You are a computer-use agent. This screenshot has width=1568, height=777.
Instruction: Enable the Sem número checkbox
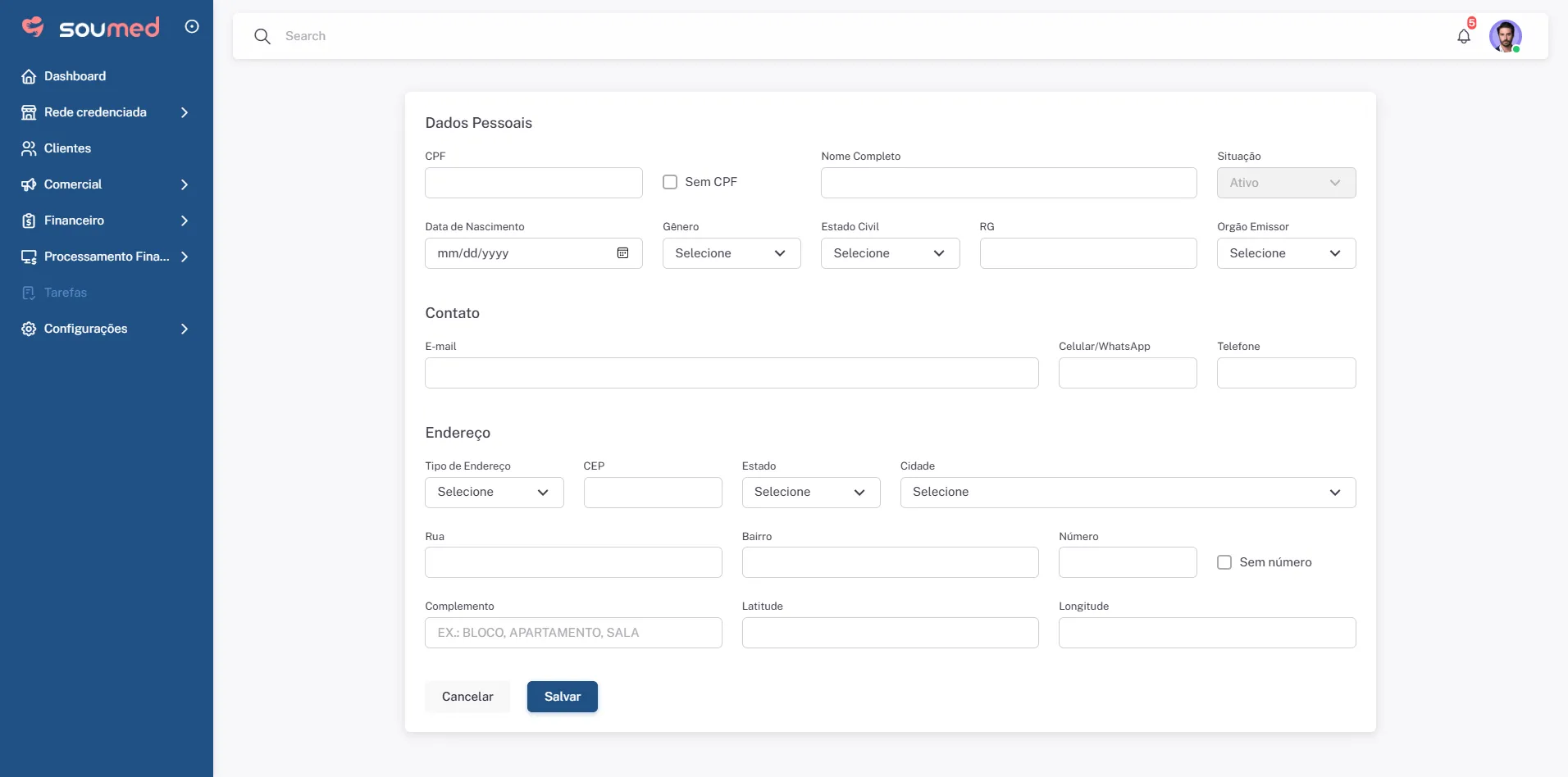pyautogui.click(x=1224, y=562)
